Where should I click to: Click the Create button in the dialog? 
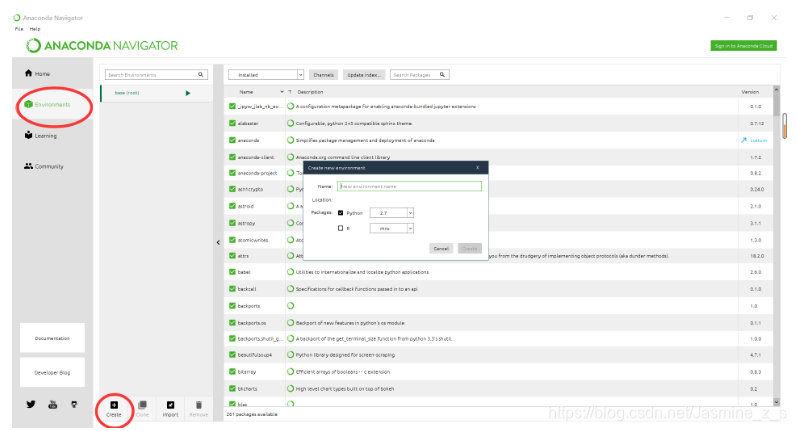[470, 248]
